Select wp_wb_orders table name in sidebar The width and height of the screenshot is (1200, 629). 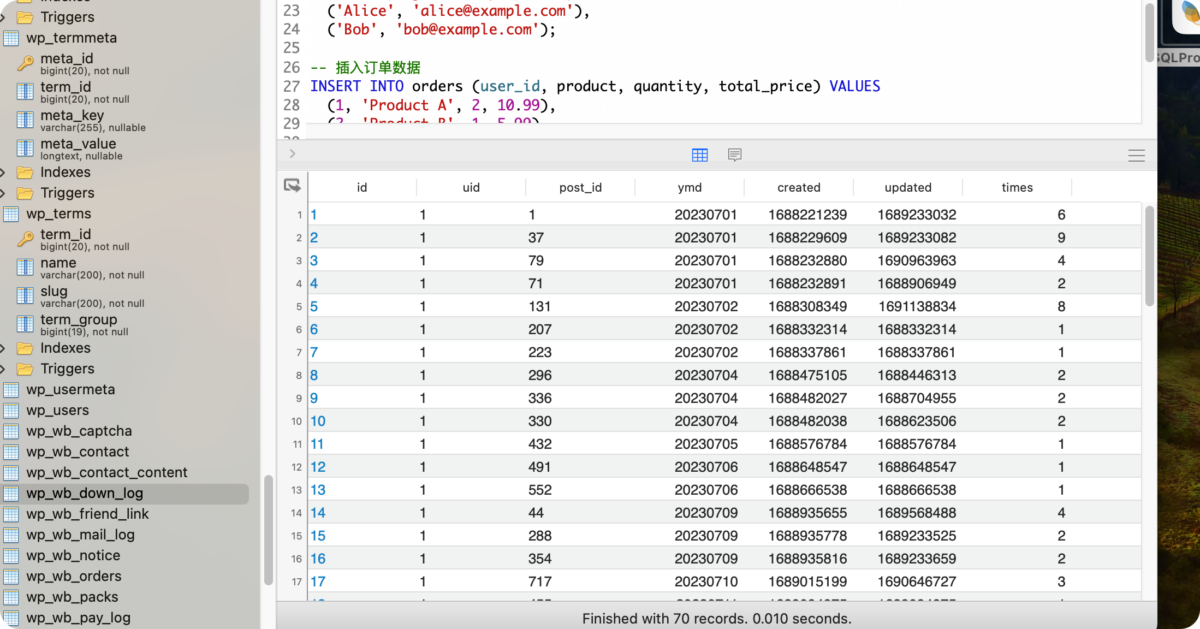click(74, 577)
